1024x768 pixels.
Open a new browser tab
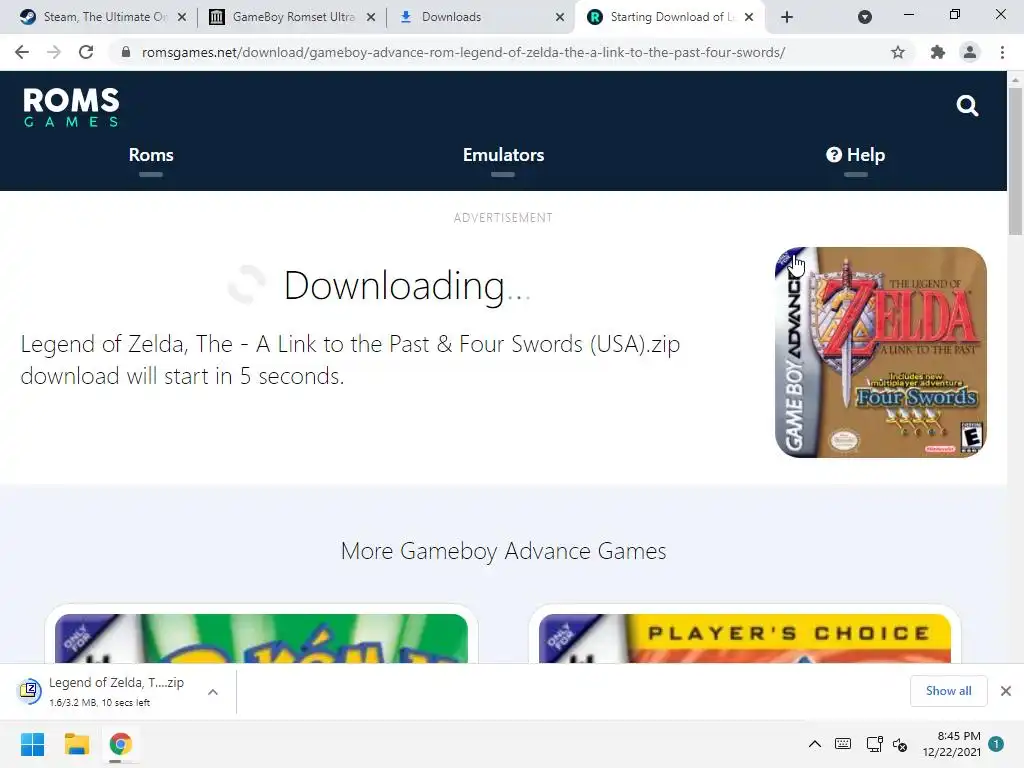tap(787, 17)
